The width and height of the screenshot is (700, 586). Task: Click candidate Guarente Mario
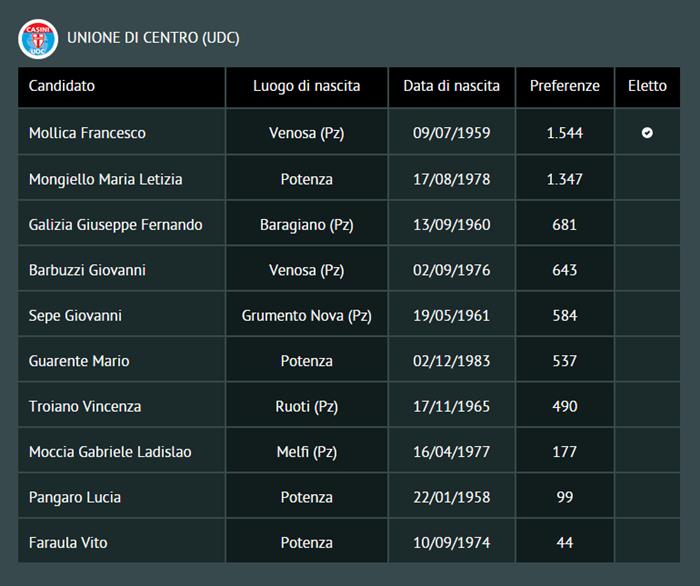(x=79, y=361)
